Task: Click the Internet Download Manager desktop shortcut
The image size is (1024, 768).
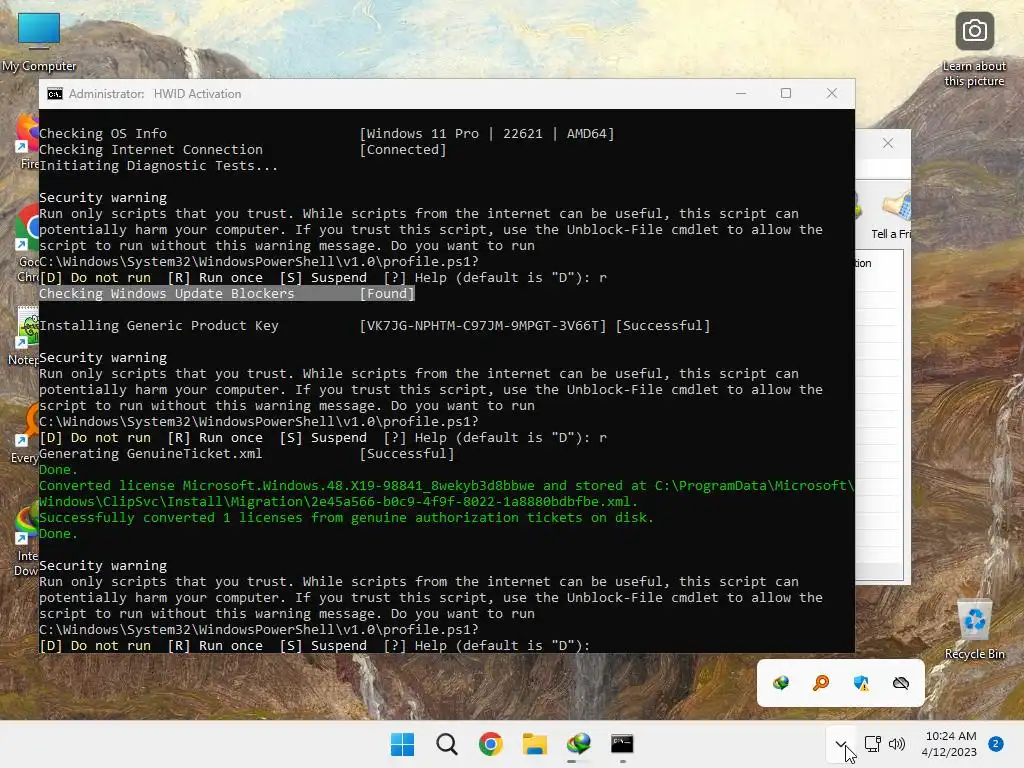Action: tap(26, 539)
